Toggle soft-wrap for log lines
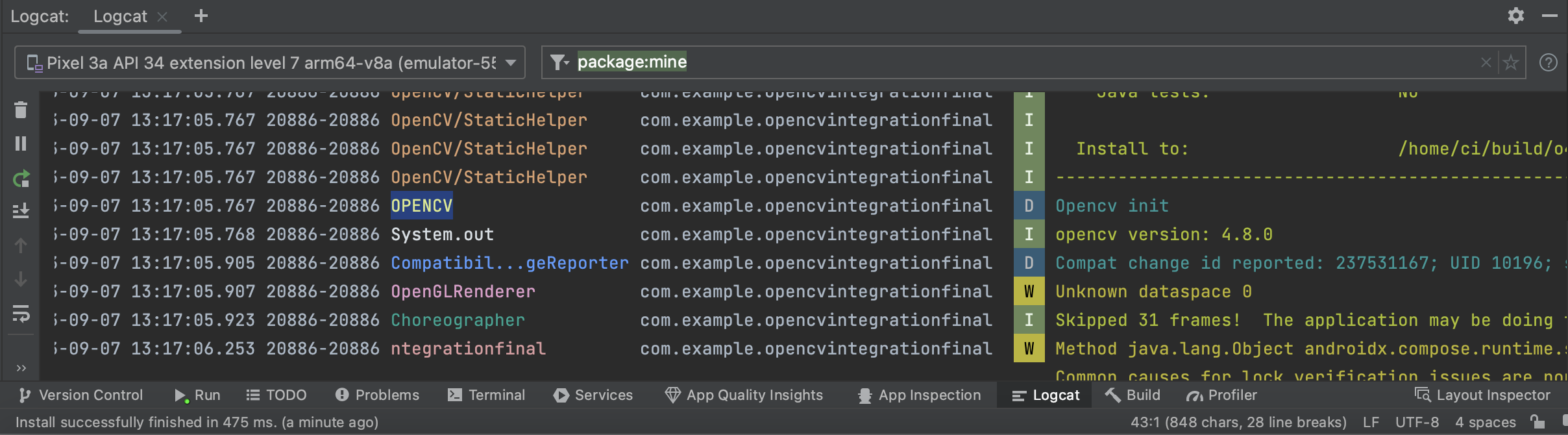Screen dimensions: 1568x435 click(x=21, y=314)
